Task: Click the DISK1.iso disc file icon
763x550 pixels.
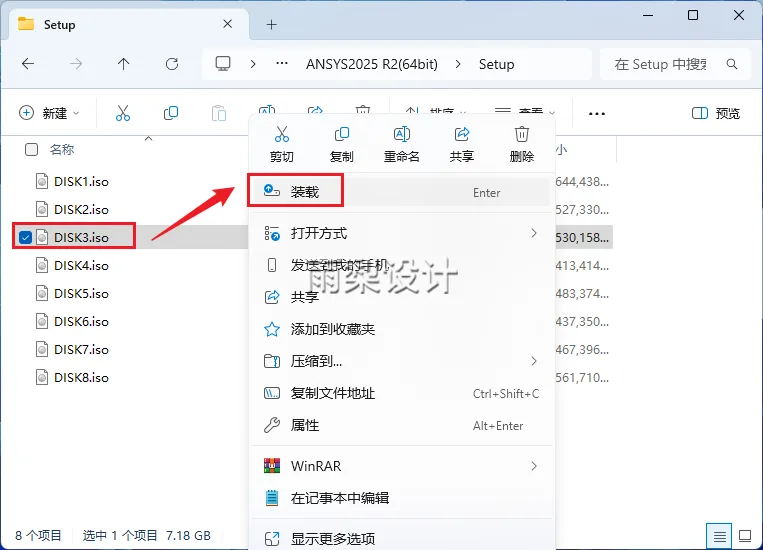Action: [42, 182]
